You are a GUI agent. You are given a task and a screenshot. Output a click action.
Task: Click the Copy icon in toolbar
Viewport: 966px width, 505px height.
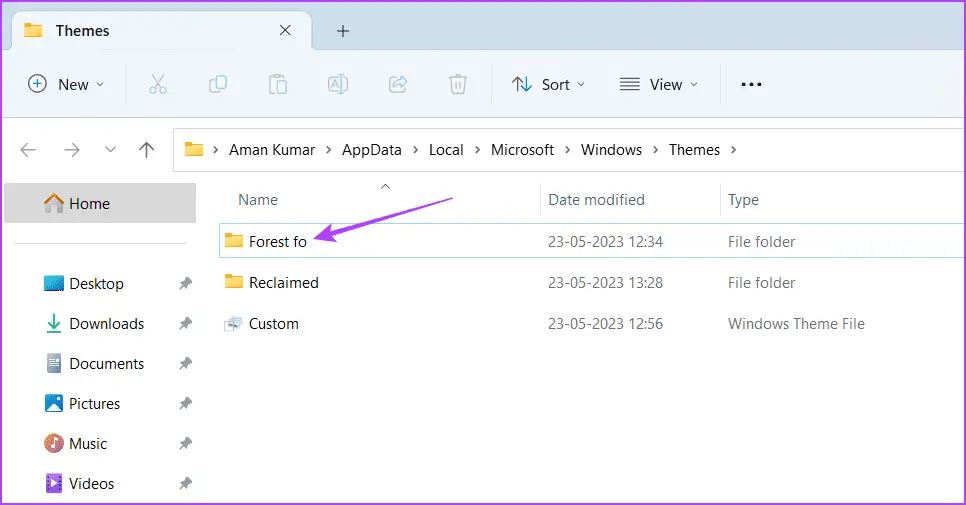pyautogui.click(x=218, y=84)
